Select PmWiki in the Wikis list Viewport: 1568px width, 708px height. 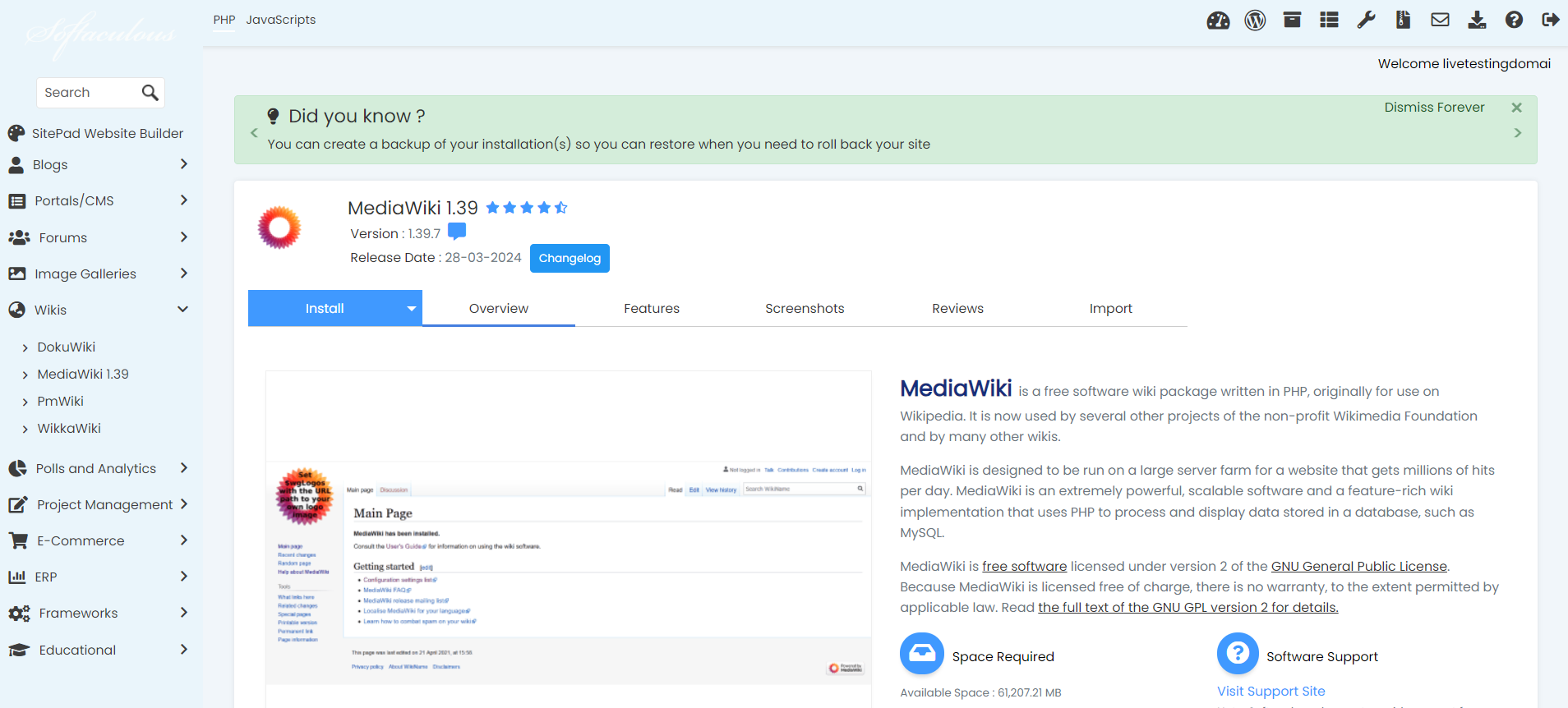[60, 401]
